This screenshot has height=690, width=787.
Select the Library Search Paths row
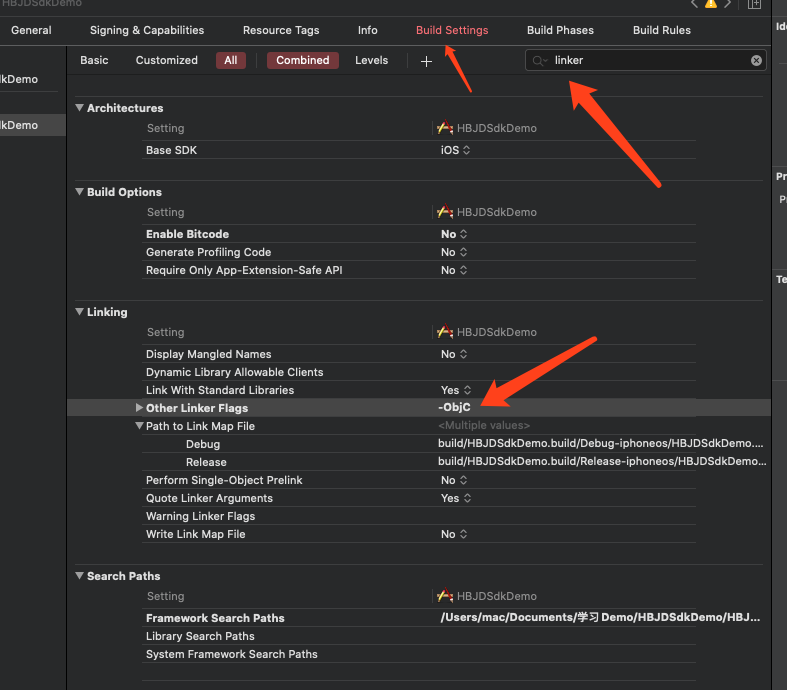419,636
